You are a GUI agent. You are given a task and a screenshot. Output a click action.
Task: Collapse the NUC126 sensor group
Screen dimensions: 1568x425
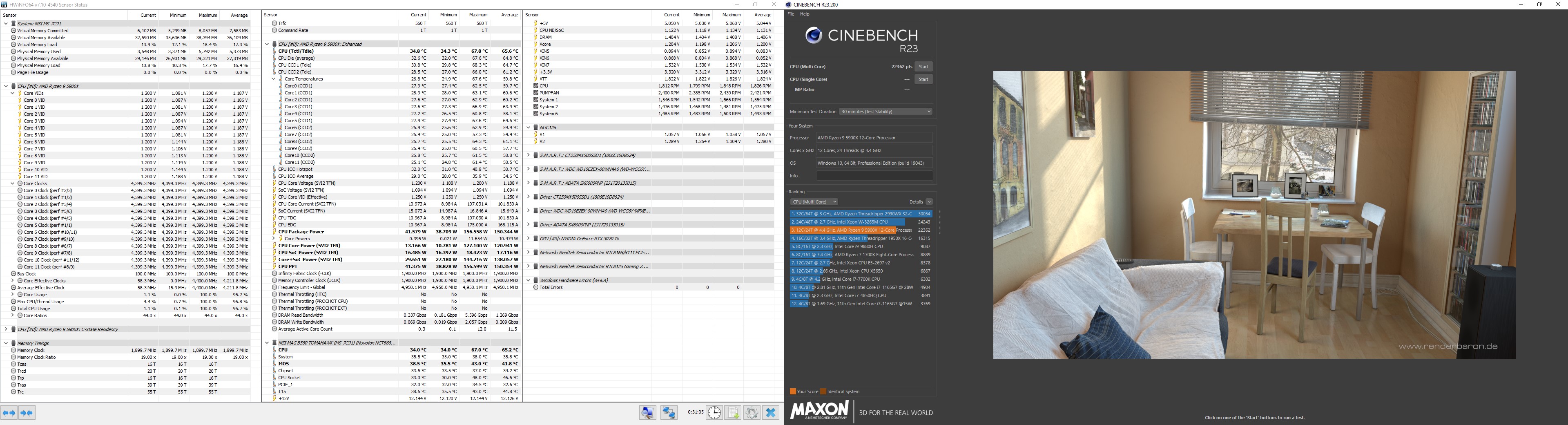pos(529,127)
